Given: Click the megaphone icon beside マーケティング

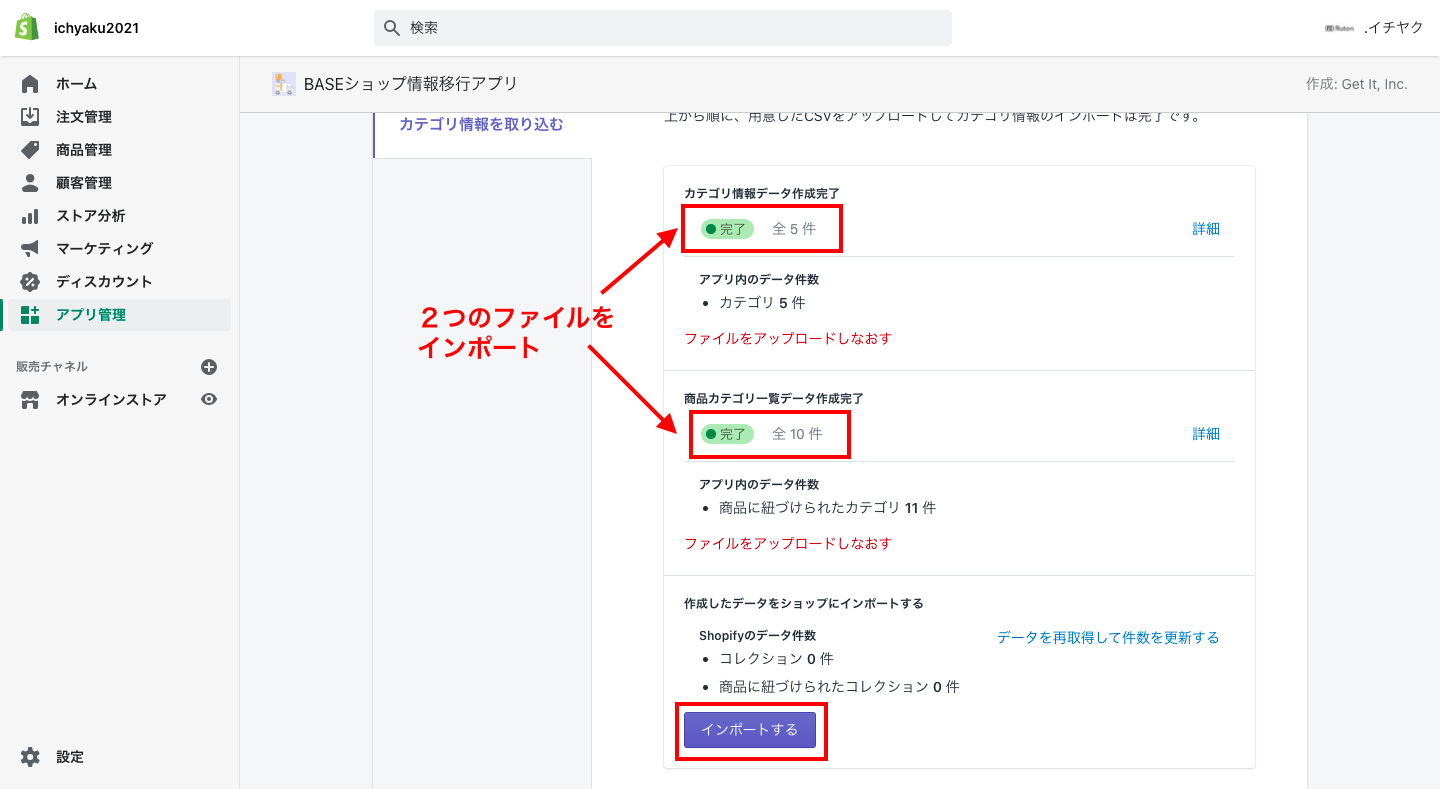Looking at the screenshot, I should pyautogui.click(x=30, y=248).
